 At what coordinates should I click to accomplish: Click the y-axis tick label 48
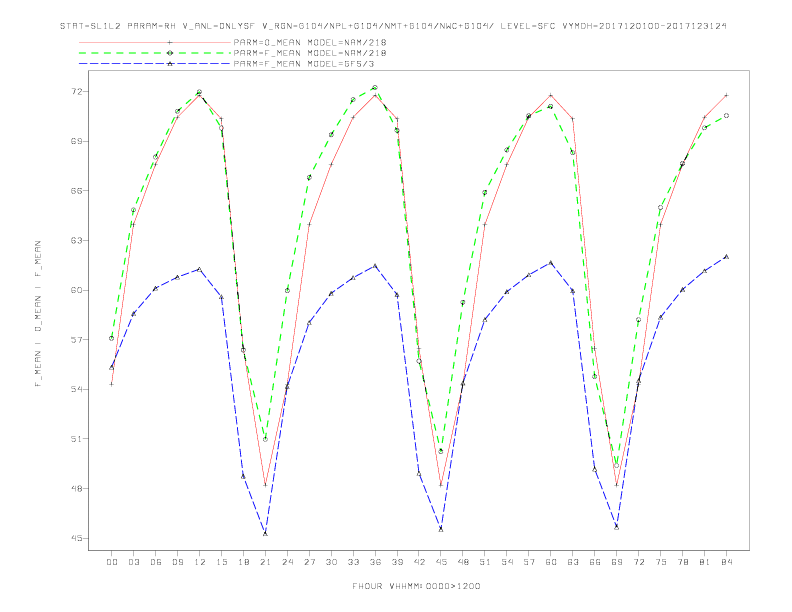click(77, 488)
